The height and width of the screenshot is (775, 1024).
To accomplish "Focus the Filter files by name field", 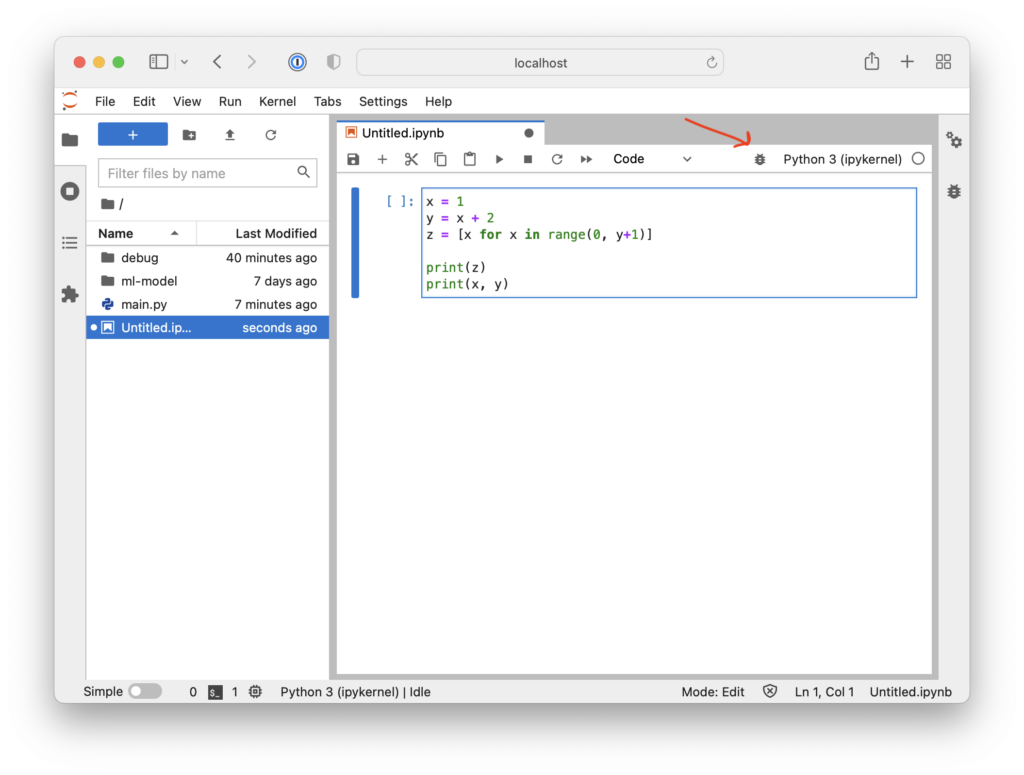I will [x=207, y=173].
